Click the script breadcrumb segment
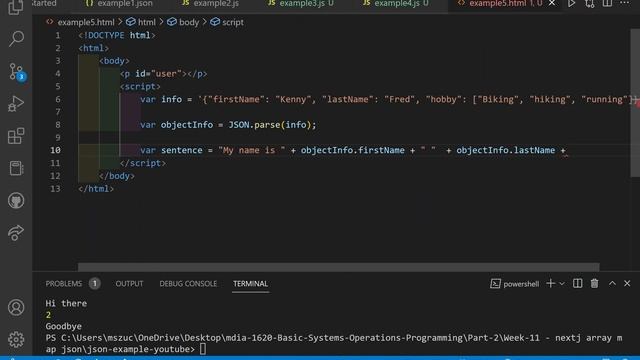Screen dimensions: 640x360 [x=227, y=22]
